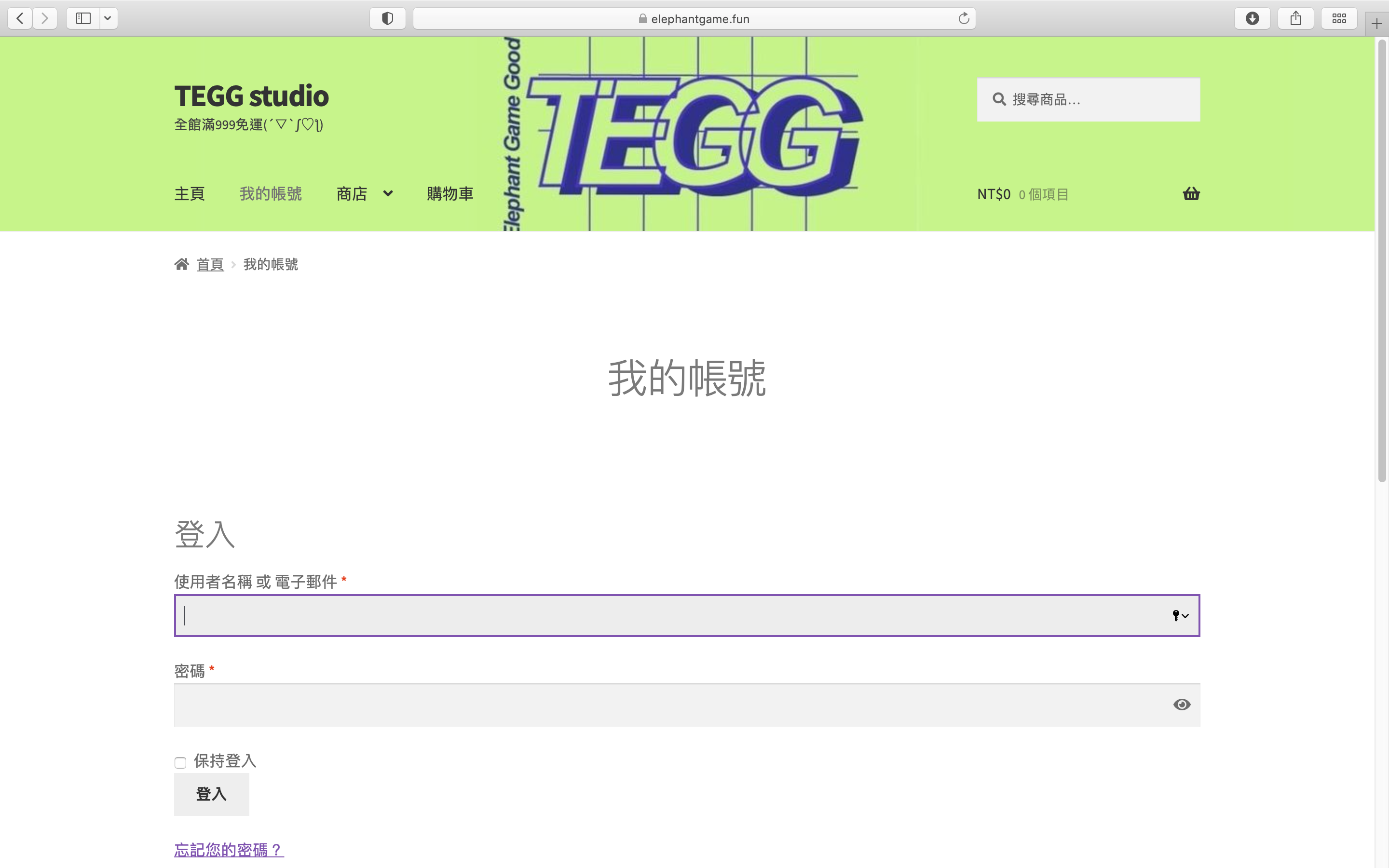Open 購物車 menu item

click(x=449, y=194)
